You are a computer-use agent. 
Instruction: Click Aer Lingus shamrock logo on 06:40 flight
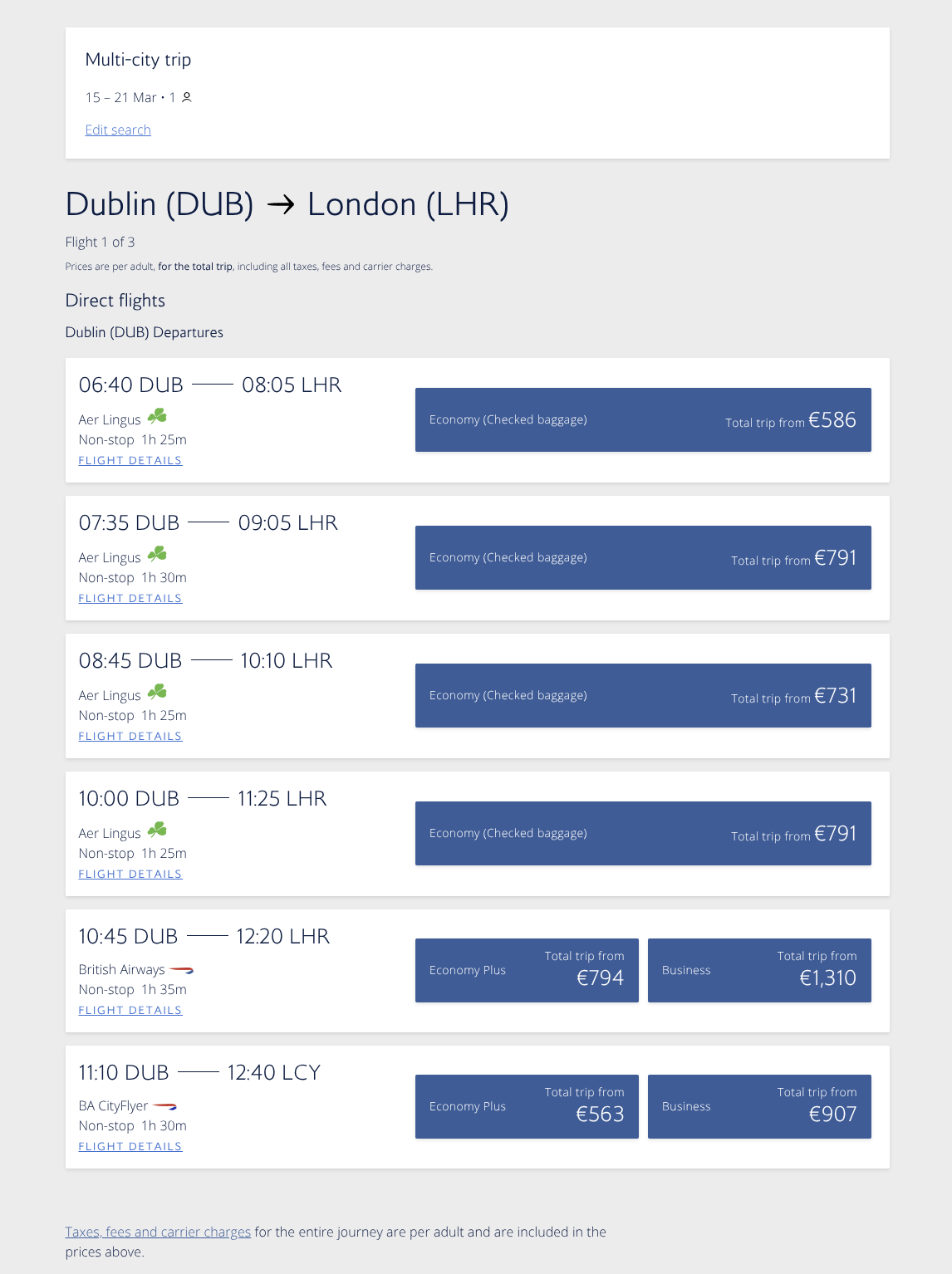point(157,416)
